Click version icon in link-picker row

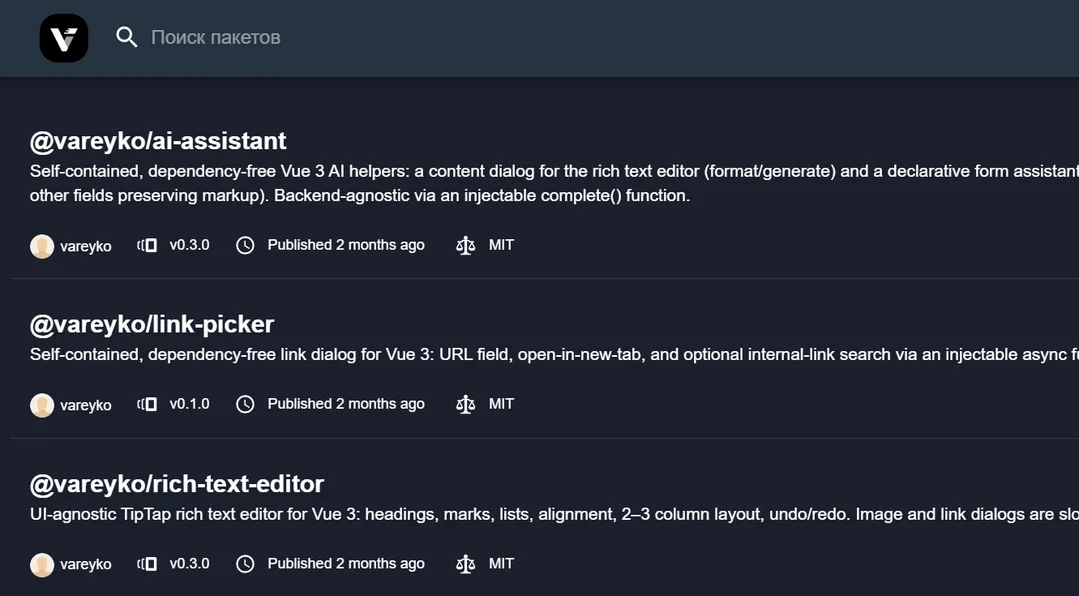click(147, 404)
